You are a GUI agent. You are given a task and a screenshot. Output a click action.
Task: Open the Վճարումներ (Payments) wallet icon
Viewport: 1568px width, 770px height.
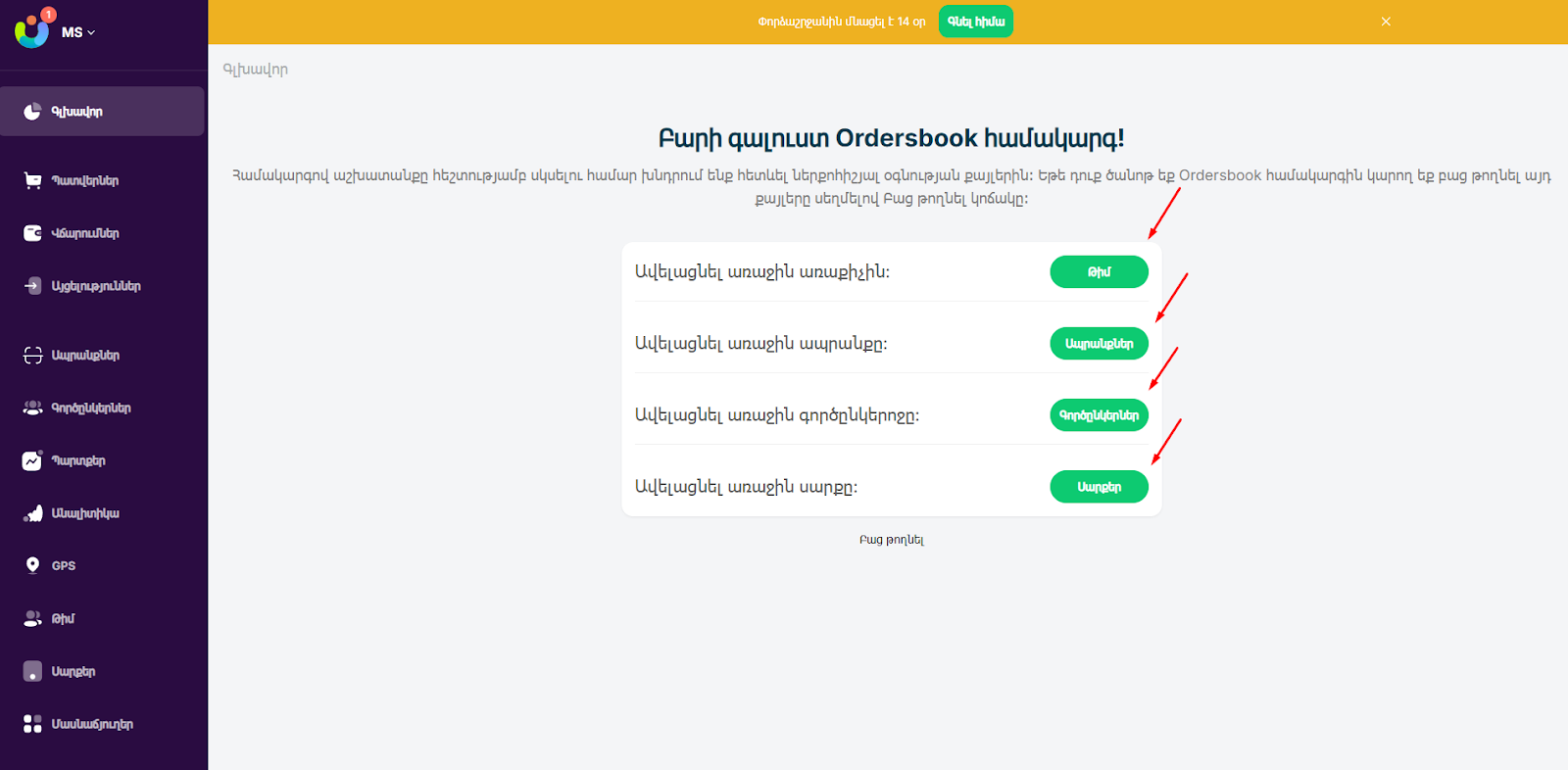pyautogui.click(x=32, y=233)
